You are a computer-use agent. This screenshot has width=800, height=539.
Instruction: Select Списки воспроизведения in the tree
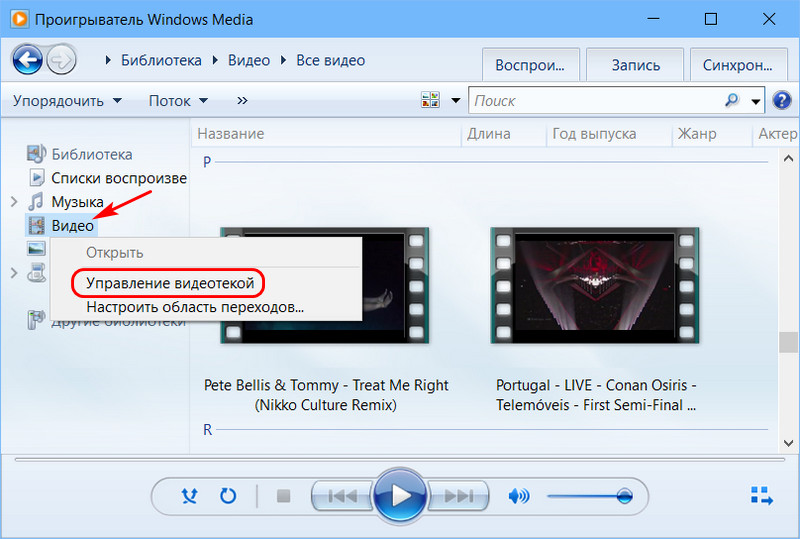(119, 178)
